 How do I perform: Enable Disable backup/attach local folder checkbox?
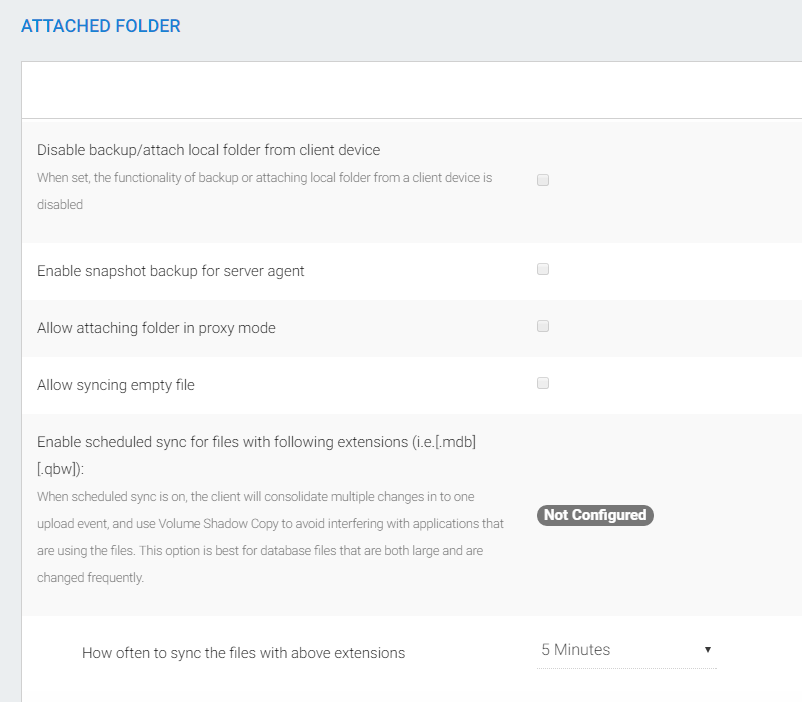click(543, 180)
